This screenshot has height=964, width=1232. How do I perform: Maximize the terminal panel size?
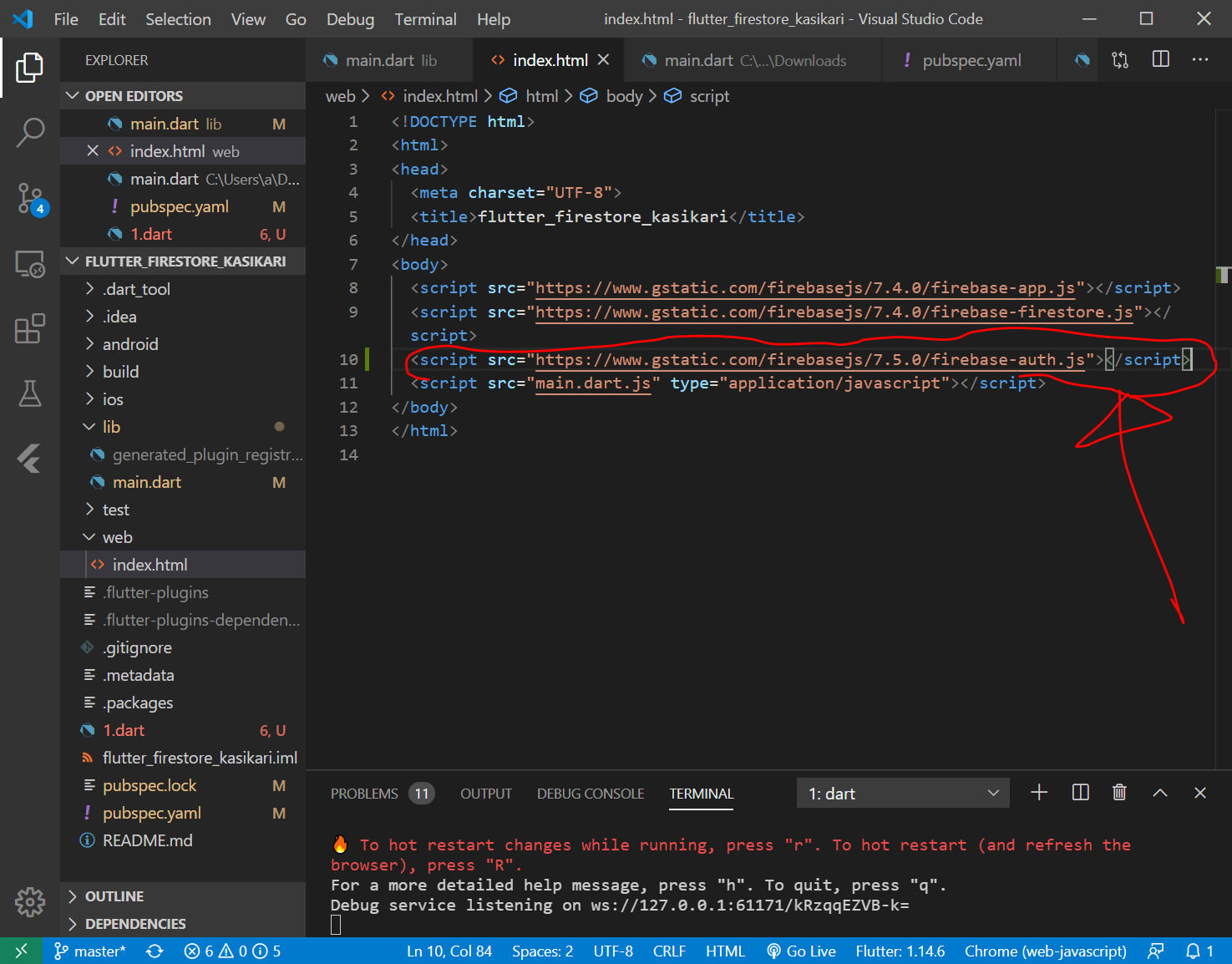click(x=1160, y=793)
